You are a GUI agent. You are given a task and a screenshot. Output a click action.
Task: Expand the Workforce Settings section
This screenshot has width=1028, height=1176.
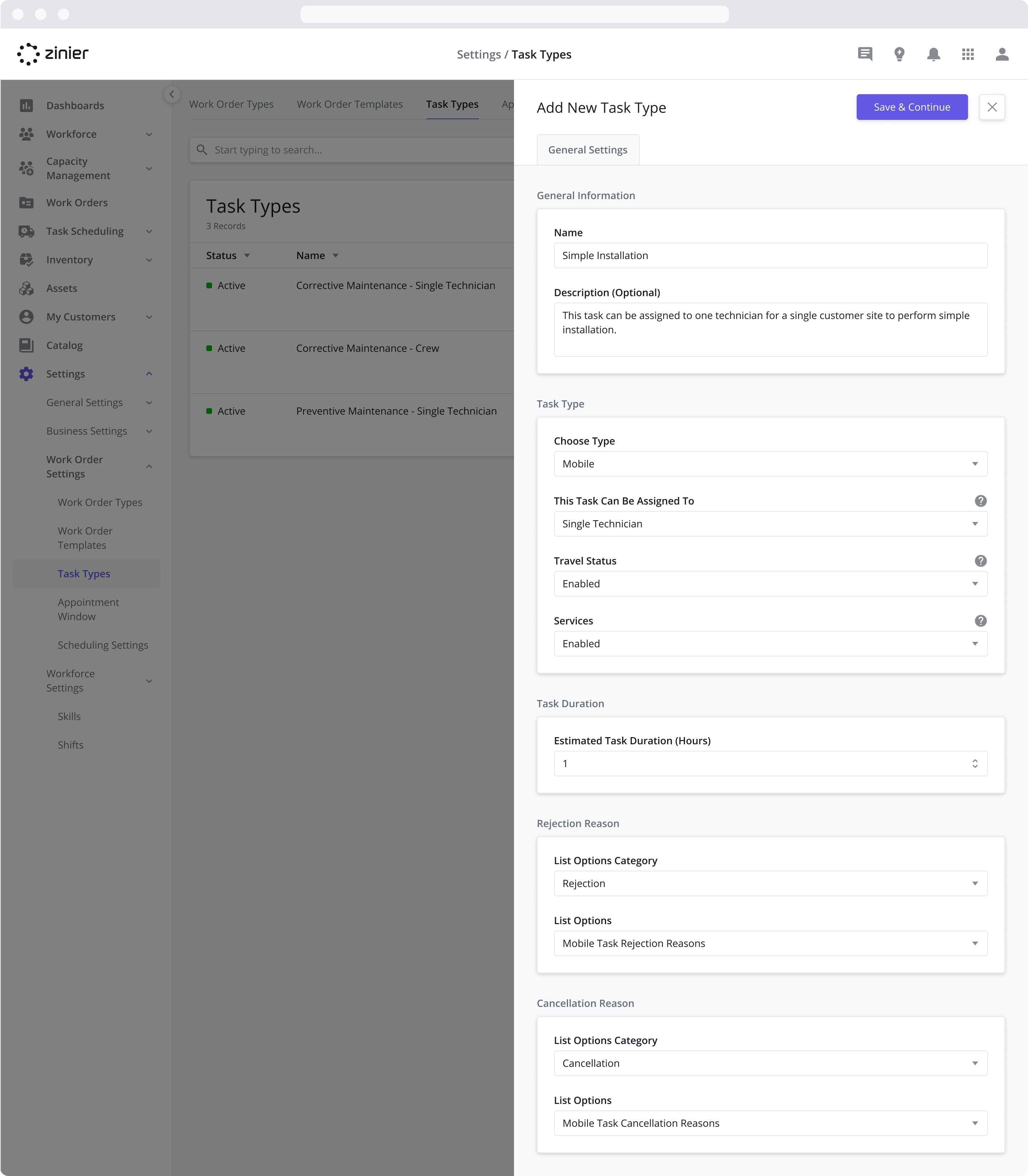tap(149, 681)
